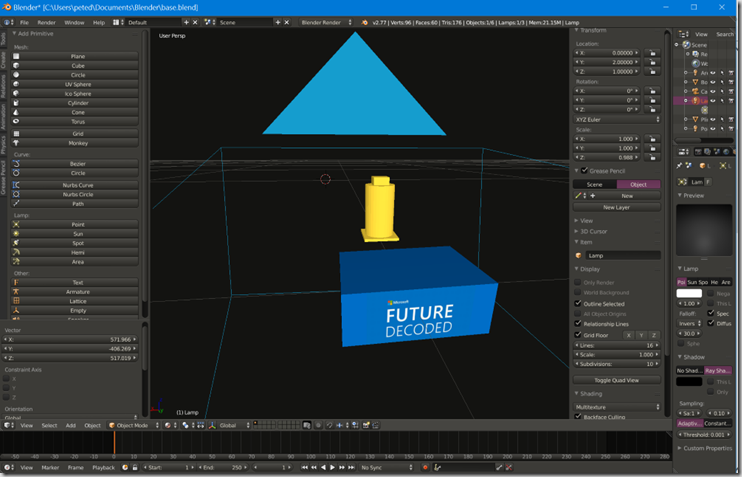Add a Bezier curve

74,164
